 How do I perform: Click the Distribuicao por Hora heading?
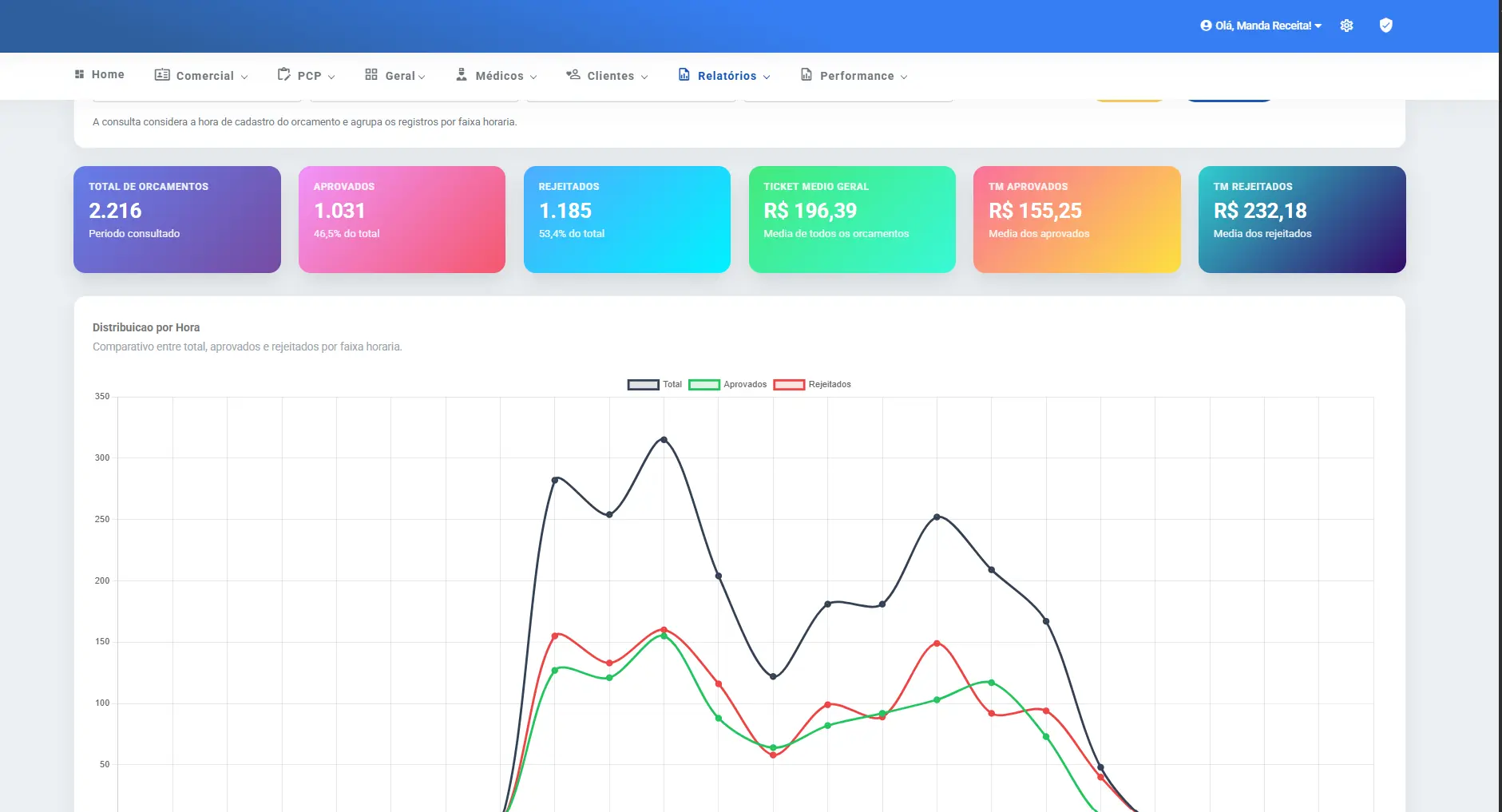[x=146, y=327]
